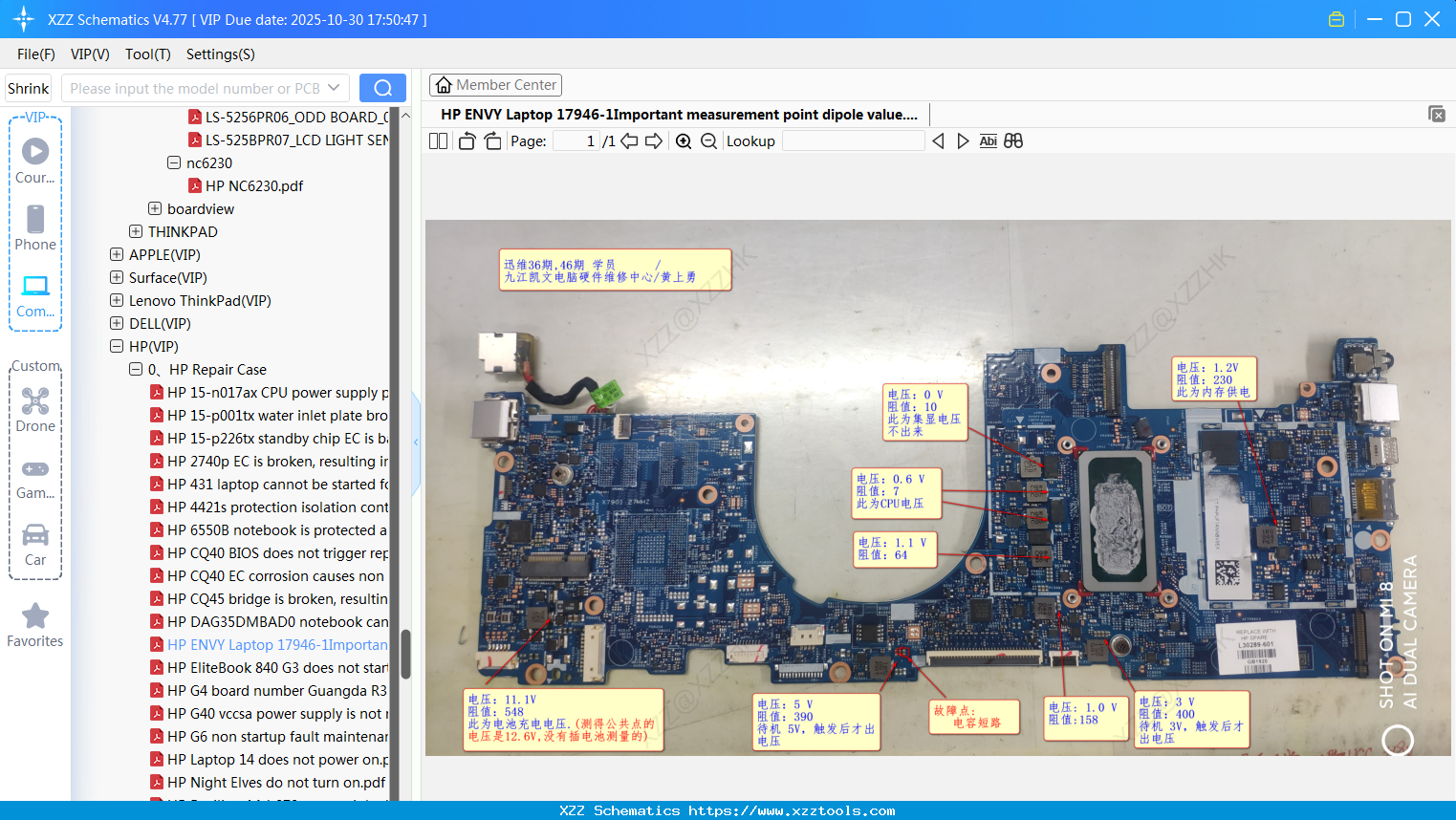Expand the boardview folder
This screenshot has width=1456, height=820.
click(155, 208)
